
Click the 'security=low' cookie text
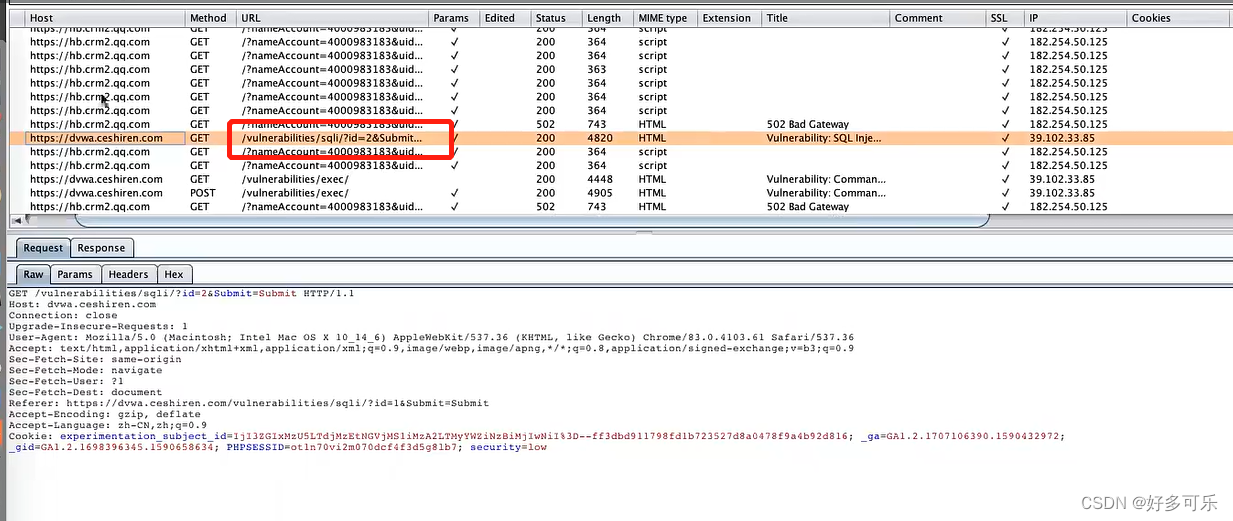508,447
